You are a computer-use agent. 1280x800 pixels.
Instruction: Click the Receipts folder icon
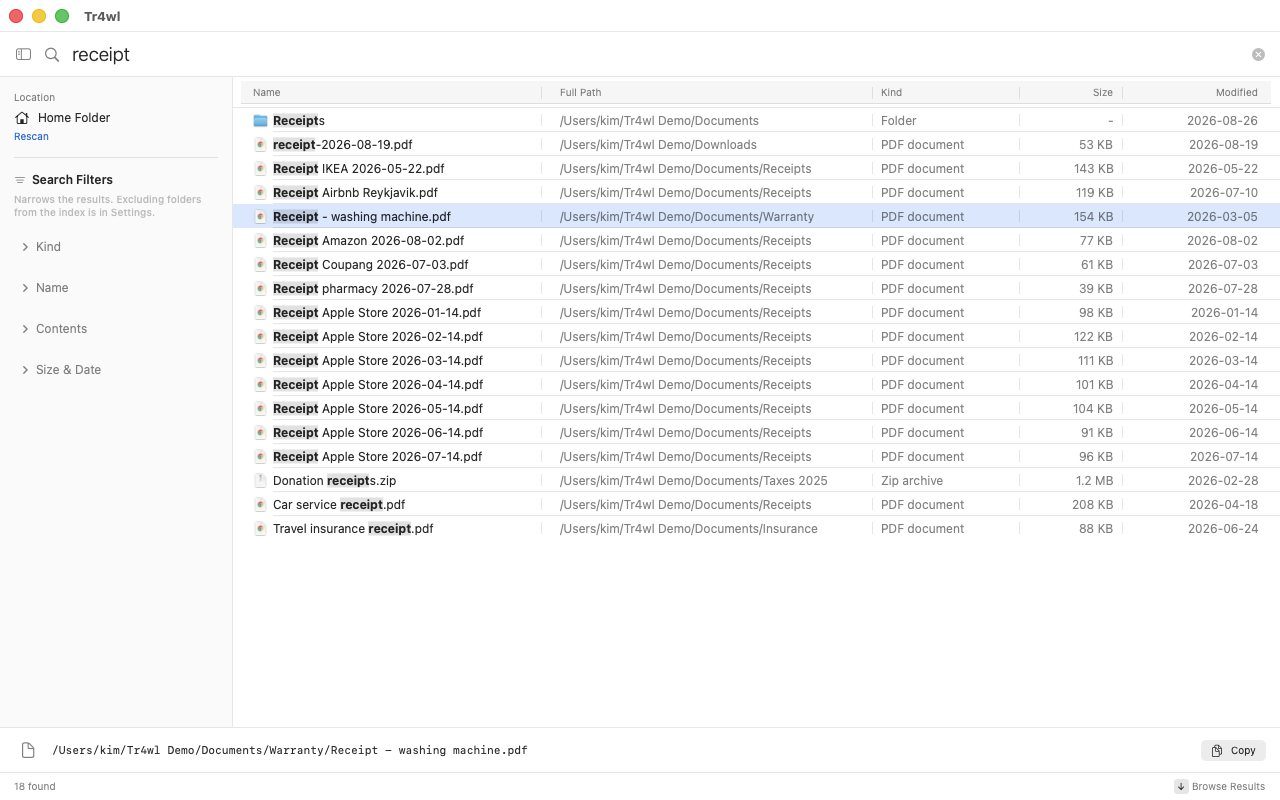[260, 121]
